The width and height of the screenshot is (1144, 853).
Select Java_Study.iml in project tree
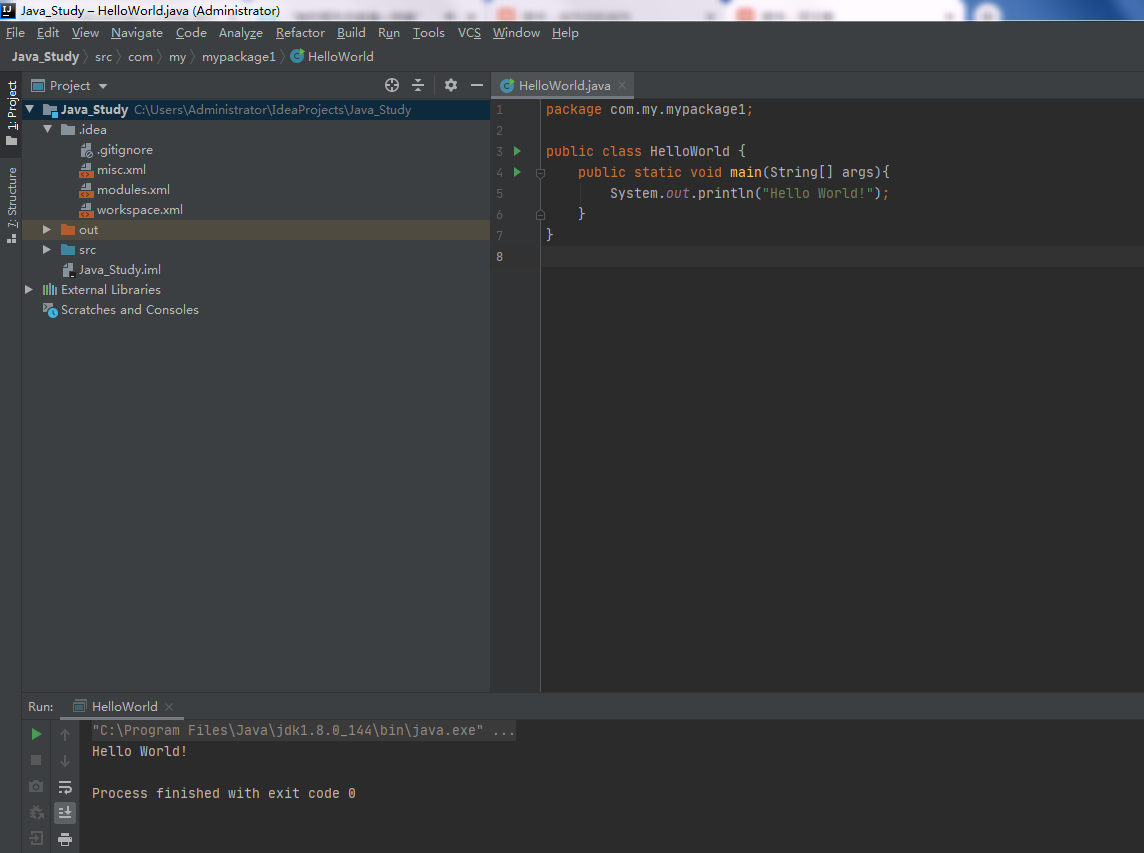(119, 270)
